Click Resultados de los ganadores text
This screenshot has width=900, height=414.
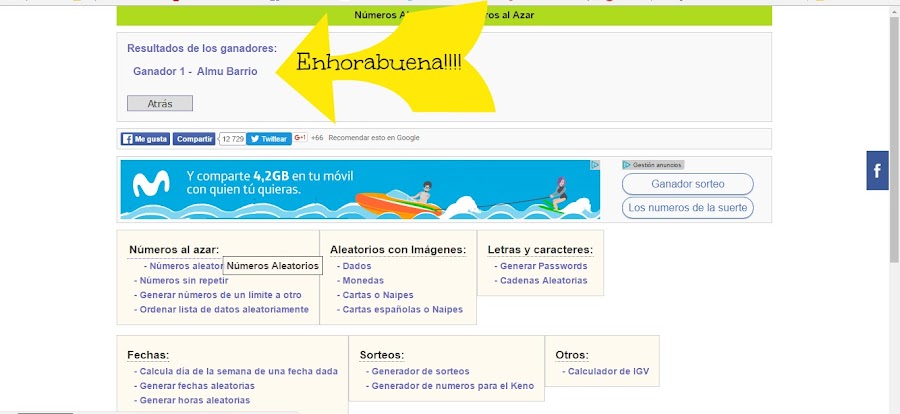click(202, 49)
